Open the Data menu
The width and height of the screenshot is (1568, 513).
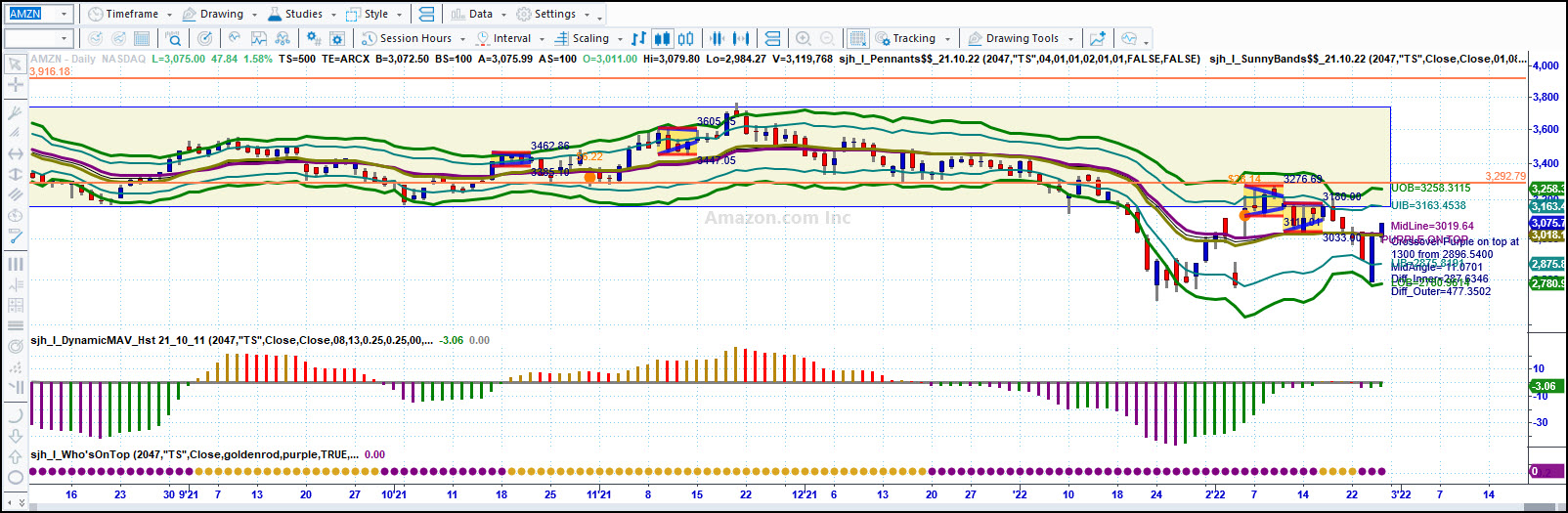click(x=472, y=14)
